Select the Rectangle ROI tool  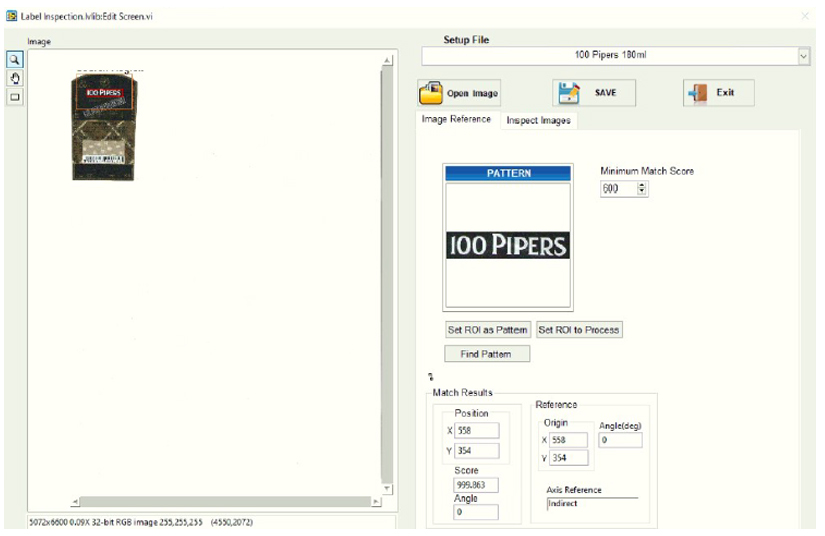pos(15,97)
